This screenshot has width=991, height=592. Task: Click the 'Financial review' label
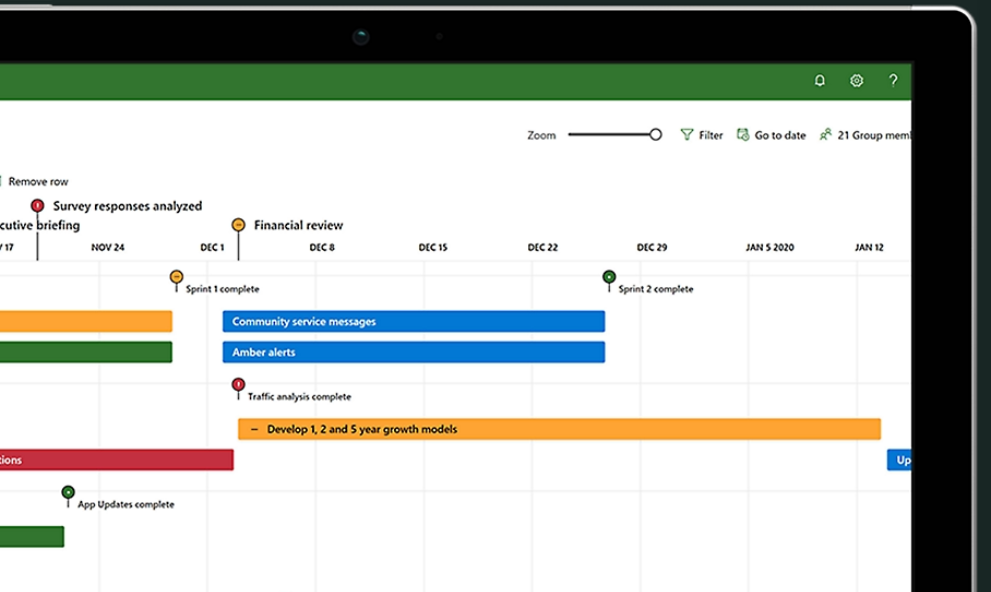point(298,225)
